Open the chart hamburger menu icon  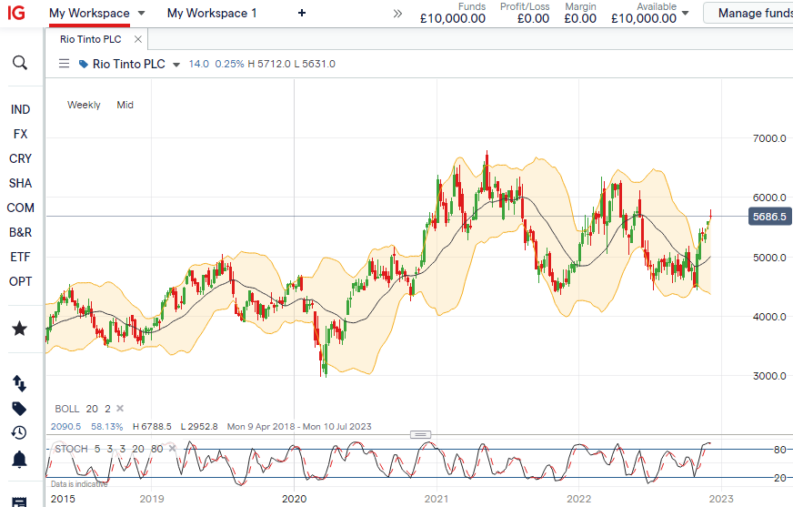(x=64, y=64)
